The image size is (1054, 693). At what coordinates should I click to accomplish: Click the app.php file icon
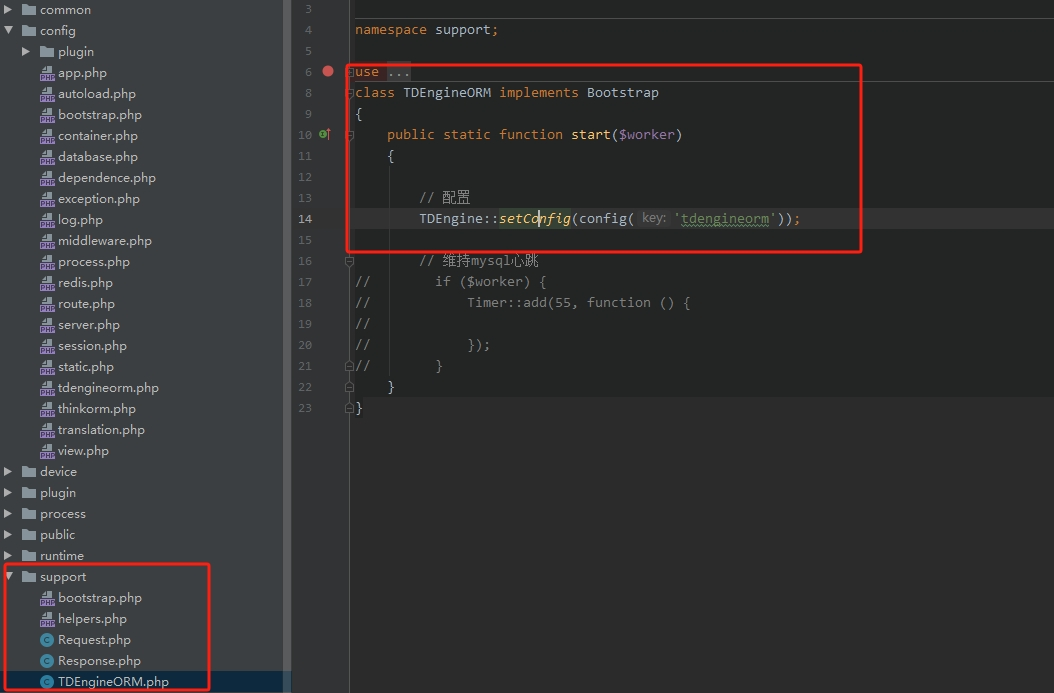coord(47,73)
